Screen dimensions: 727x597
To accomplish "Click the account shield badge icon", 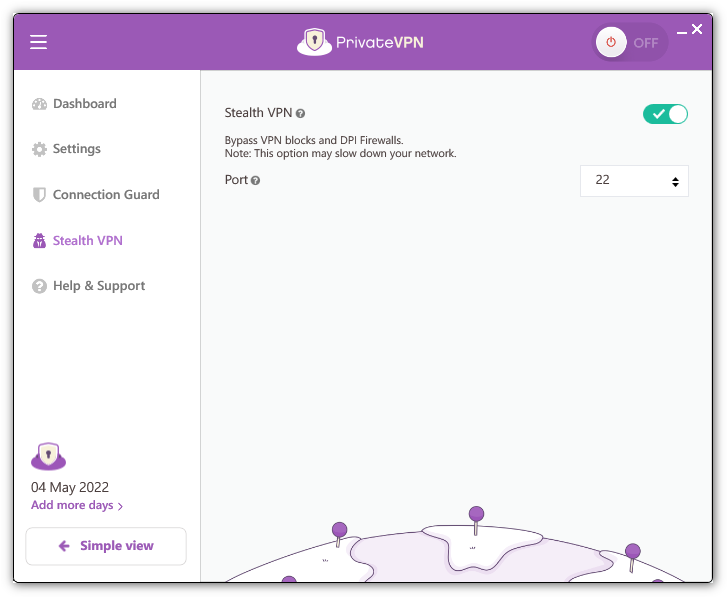I will tap(48, 456).
